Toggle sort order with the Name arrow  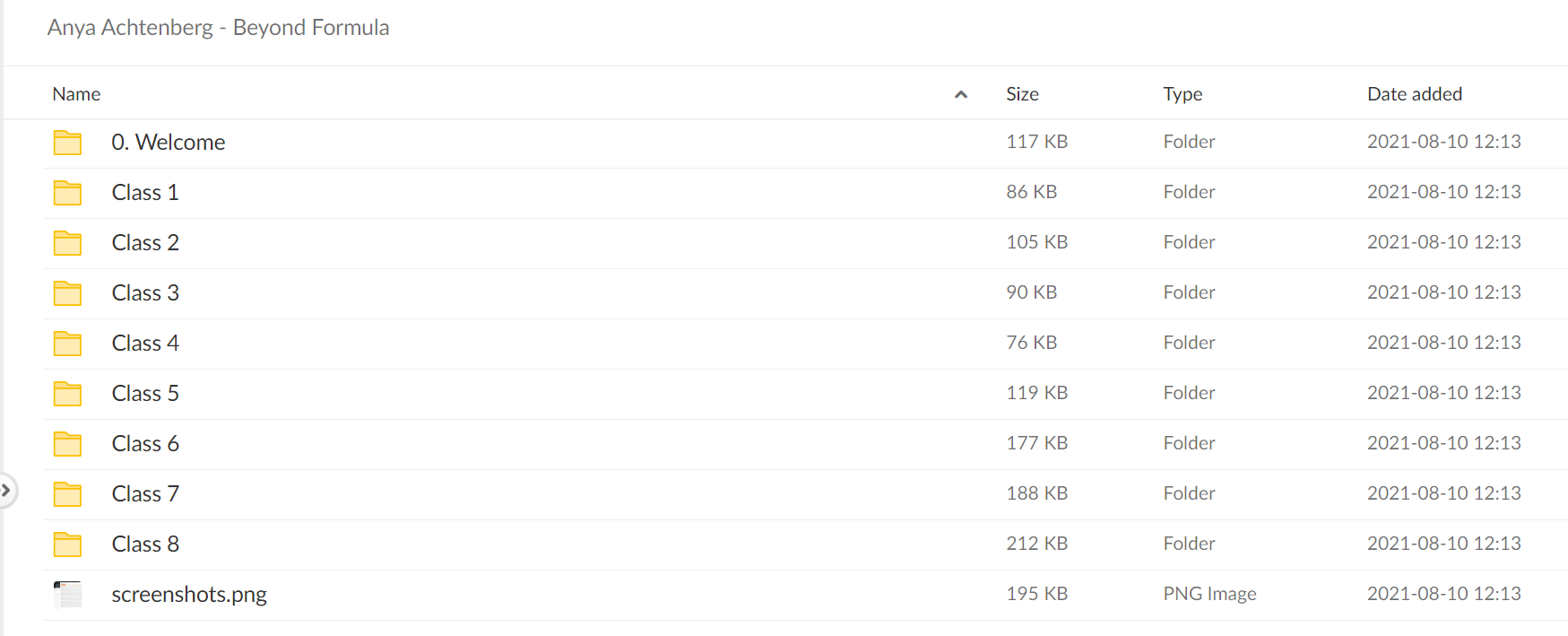[961, 94]
